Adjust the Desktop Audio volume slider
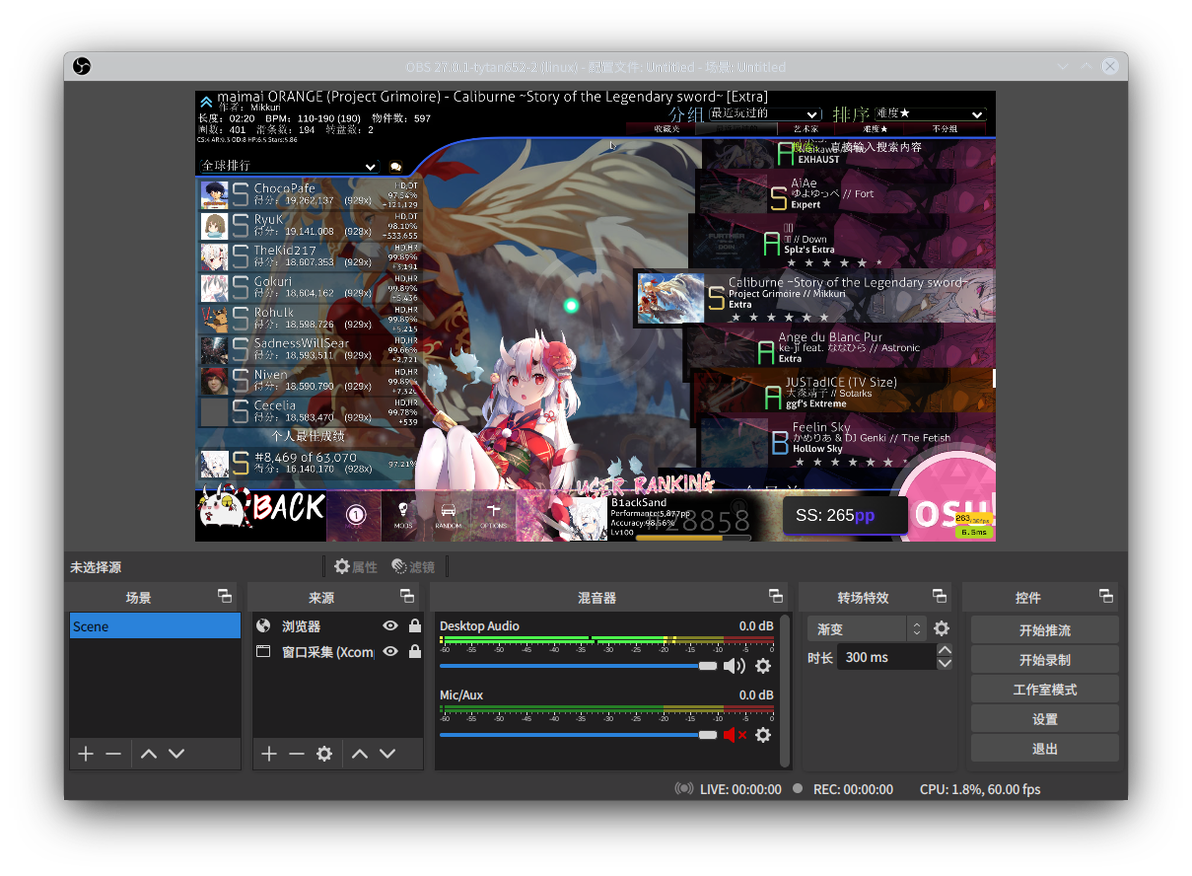The width and height of the screenshot is (1192, 876). point(578,666)
